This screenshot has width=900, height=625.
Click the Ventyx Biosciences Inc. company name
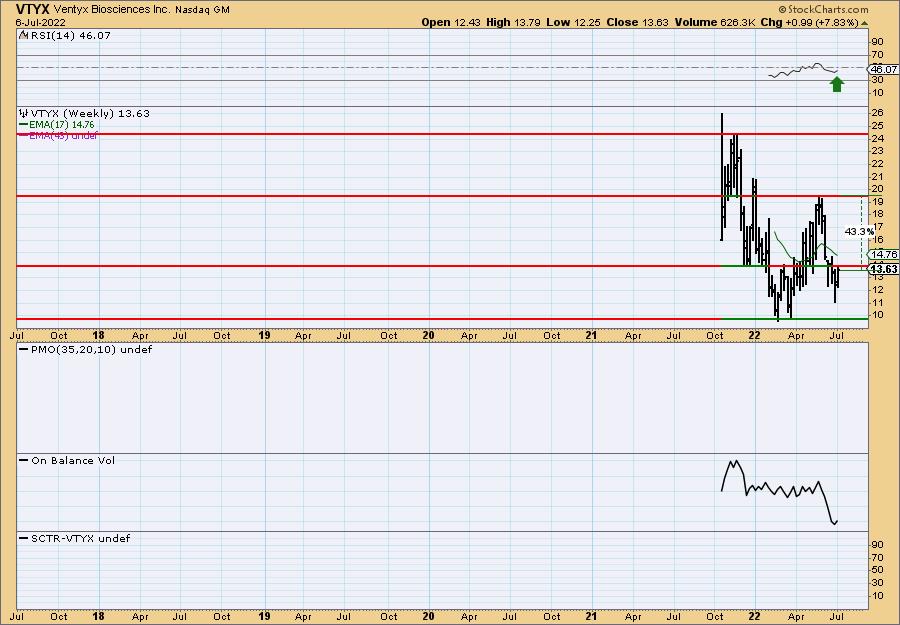[112, 10]
